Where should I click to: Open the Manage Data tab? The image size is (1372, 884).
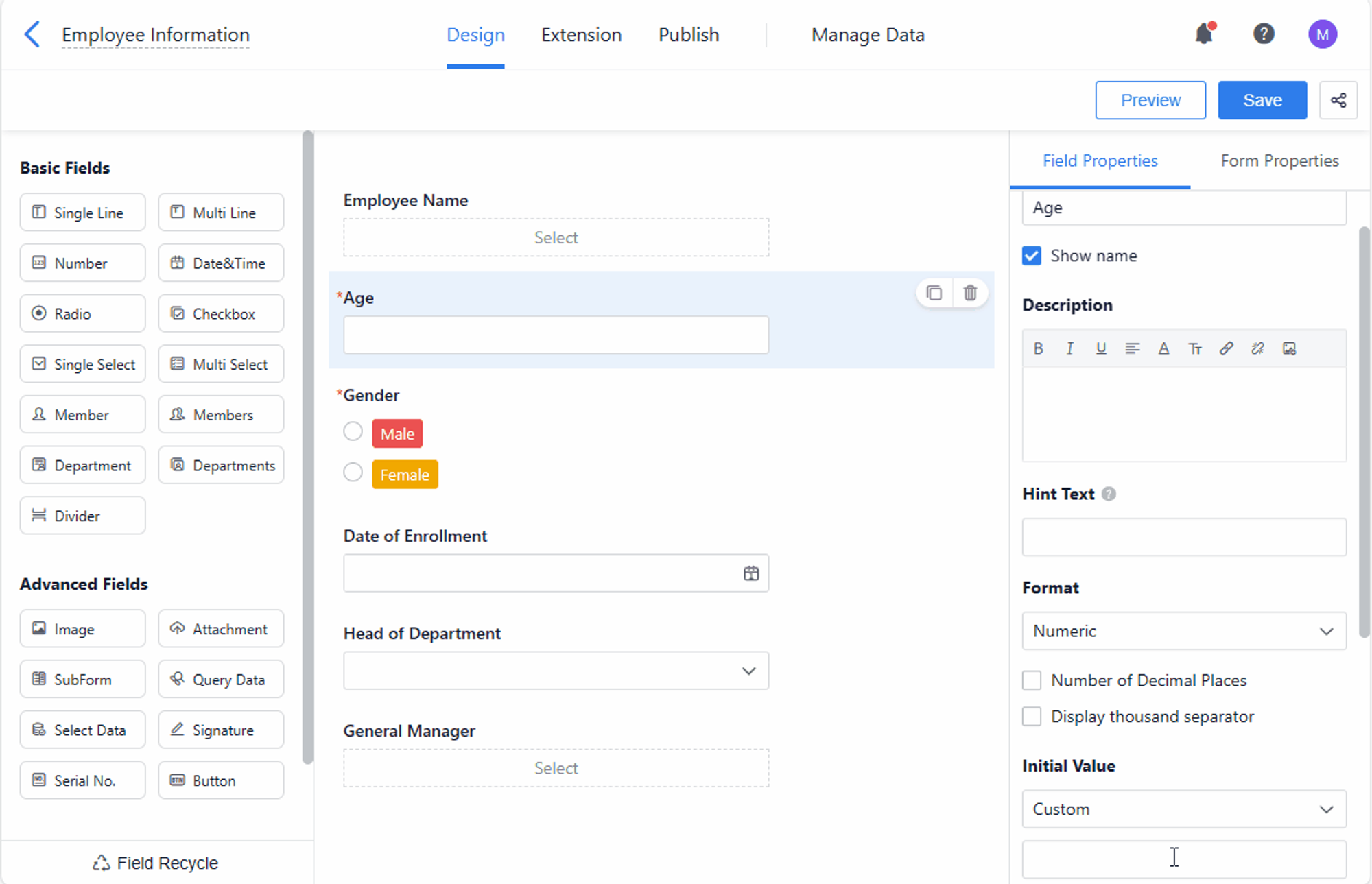point(868,35)
